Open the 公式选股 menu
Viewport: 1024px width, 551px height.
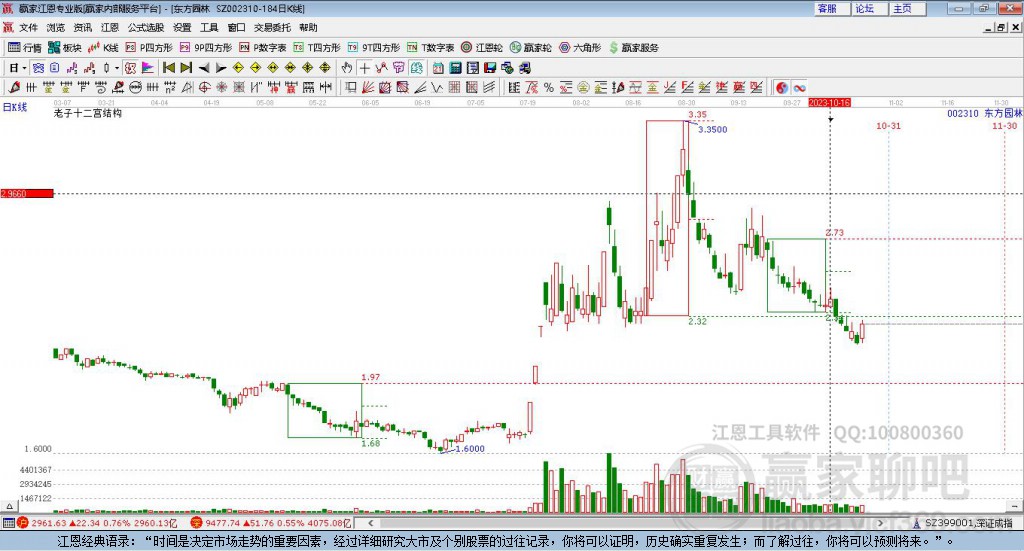(x=146, y=27)
